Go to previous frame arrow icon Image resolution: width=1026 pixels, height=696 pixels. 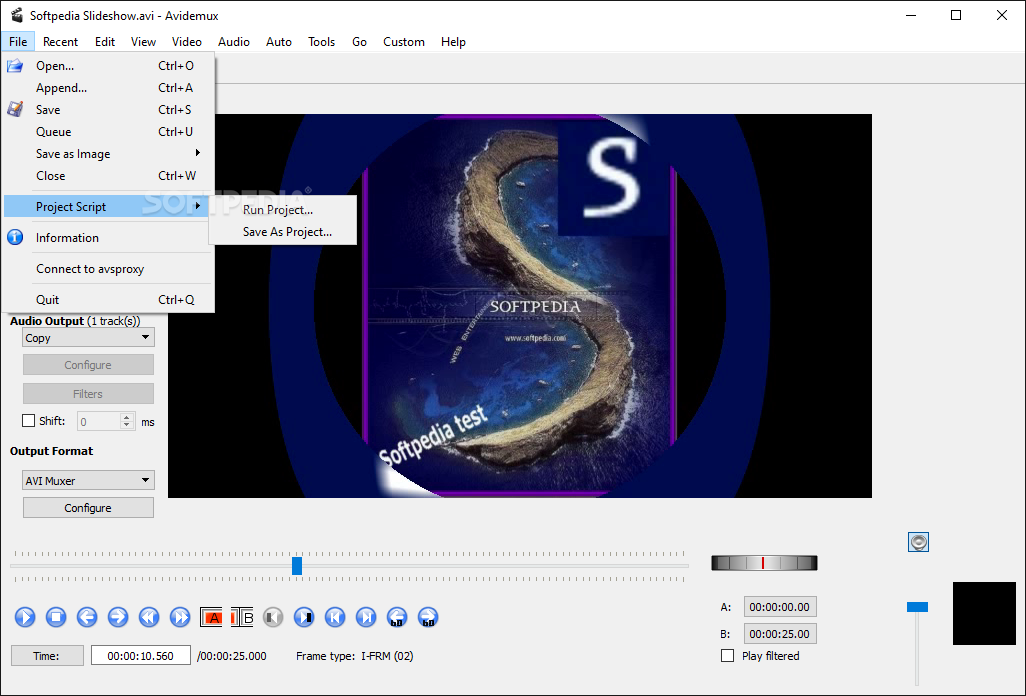point(87,617)
